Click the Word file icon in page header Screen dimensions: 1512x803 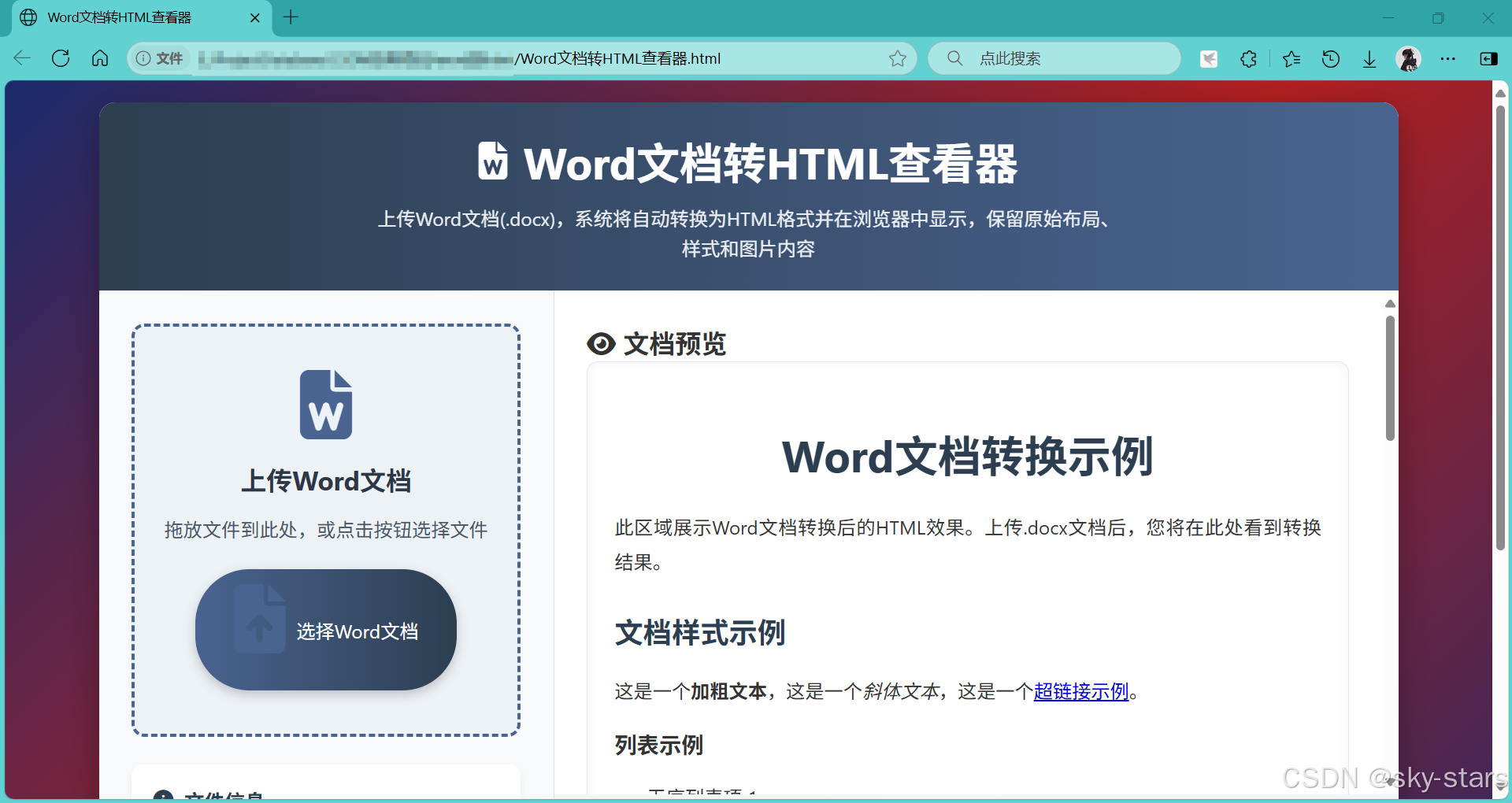[493, 161]
